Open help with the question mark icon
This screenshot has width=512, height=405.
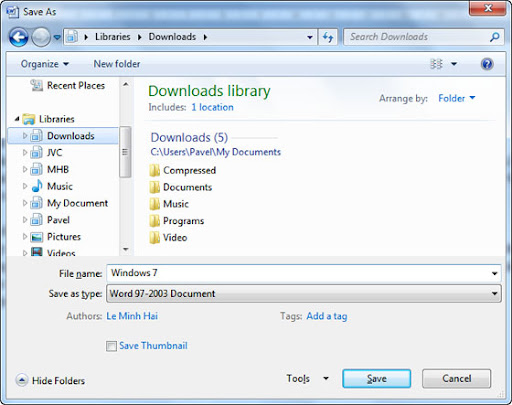pyautogui.click(x=487, y=64)
